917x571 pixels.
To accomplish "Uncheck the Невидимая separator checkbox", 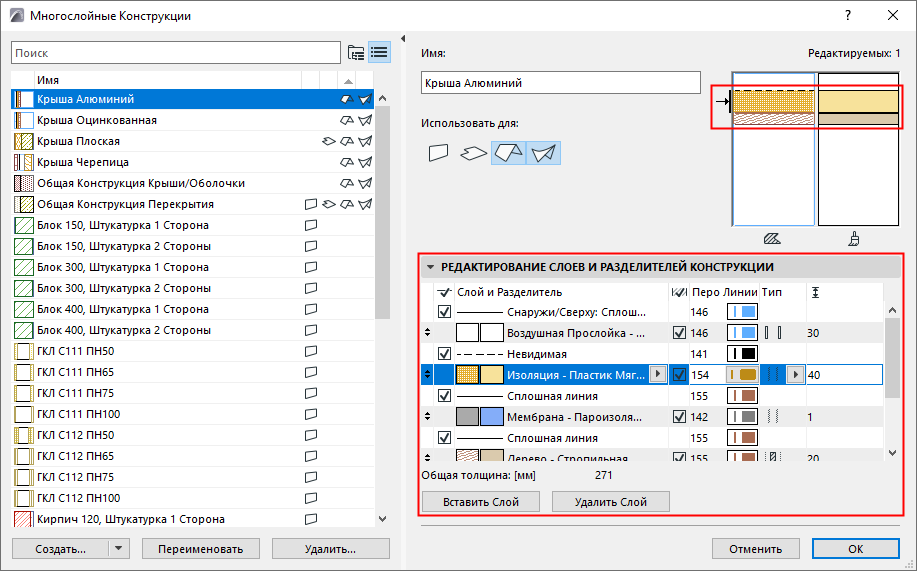I will [444, 354].
